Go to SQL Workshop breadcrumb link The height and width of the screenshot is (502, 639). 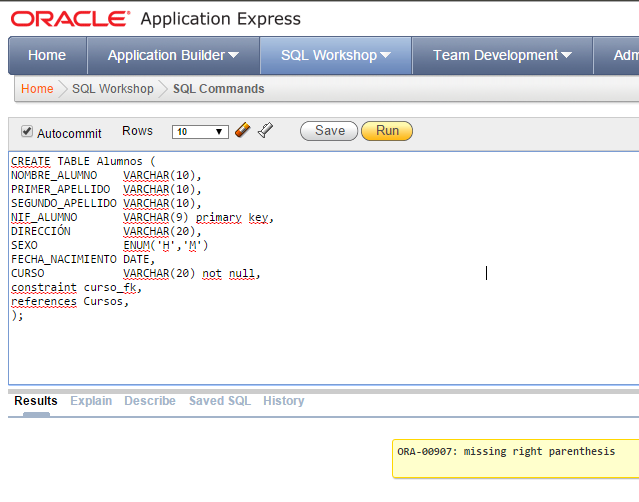[x=113, y=89]
